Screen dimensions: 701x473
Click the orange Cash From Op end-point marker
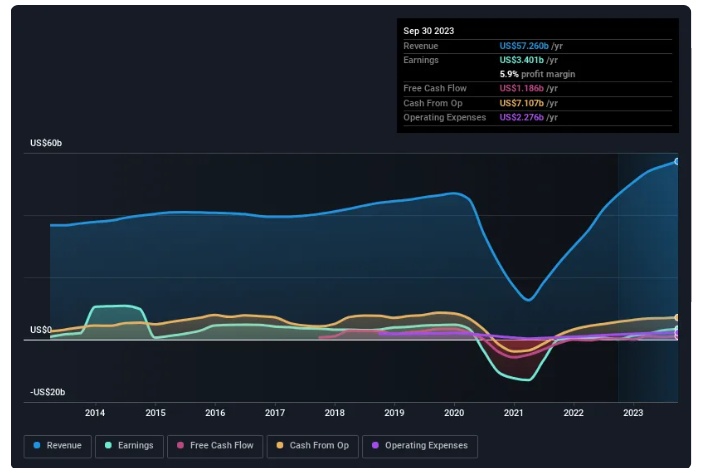pyautogui.click(x=677, y=318)
